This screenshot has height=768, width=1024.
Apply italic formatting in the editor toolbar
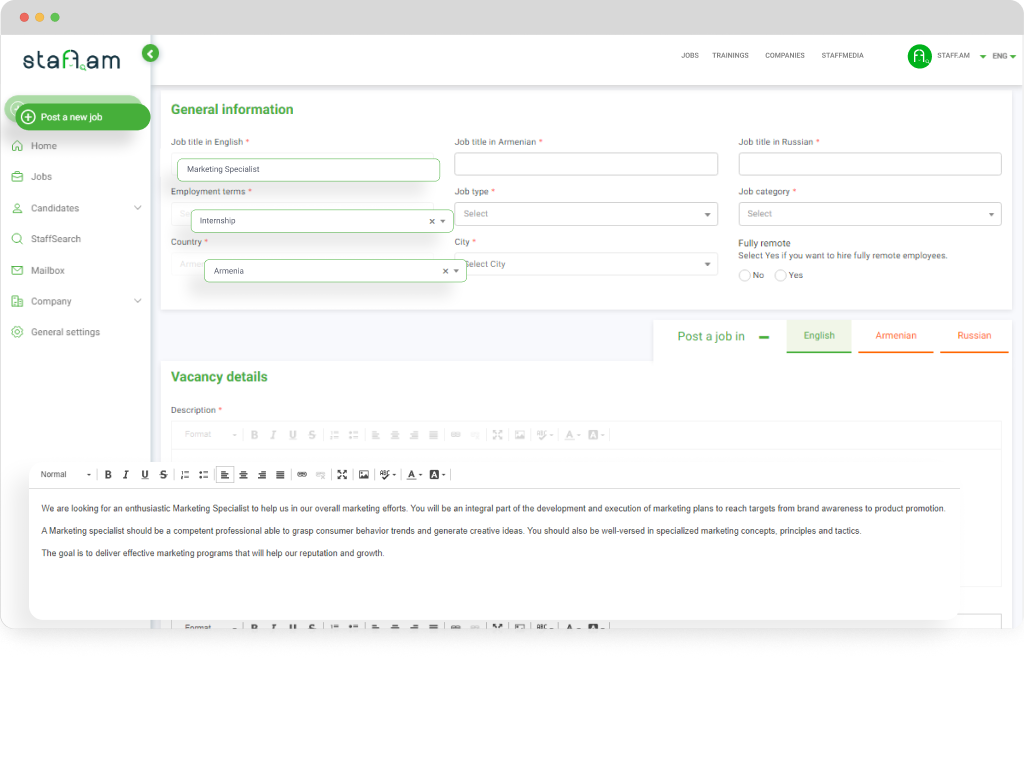[x=126, y=474]
